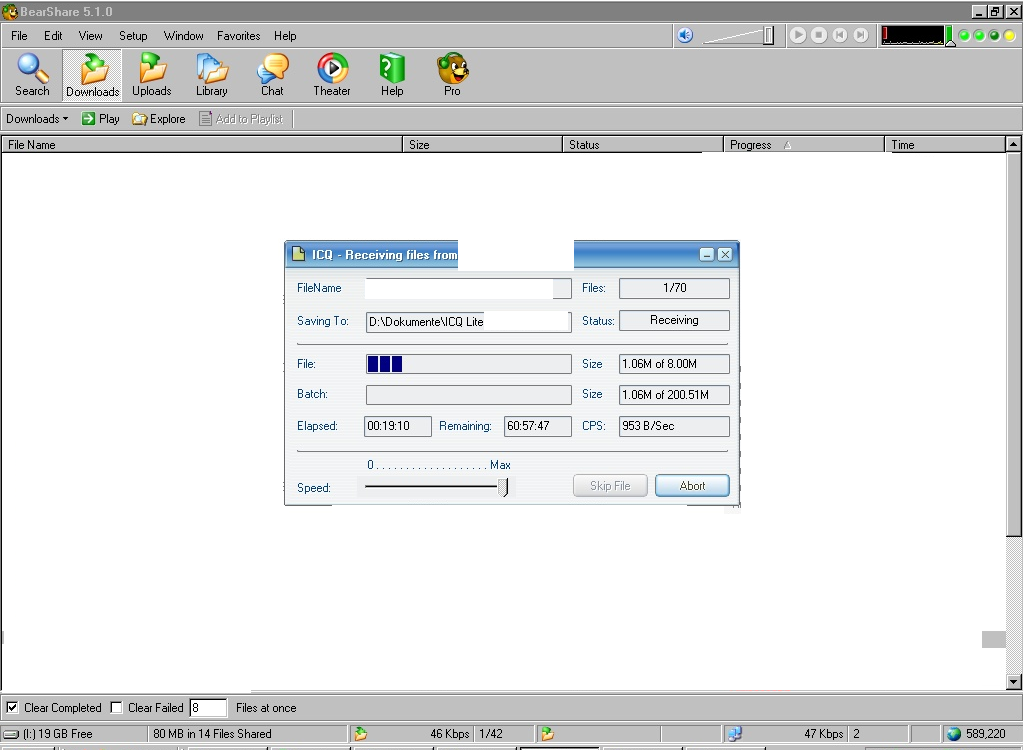Click the ICQ Speed slider handle

coord(503,487)
